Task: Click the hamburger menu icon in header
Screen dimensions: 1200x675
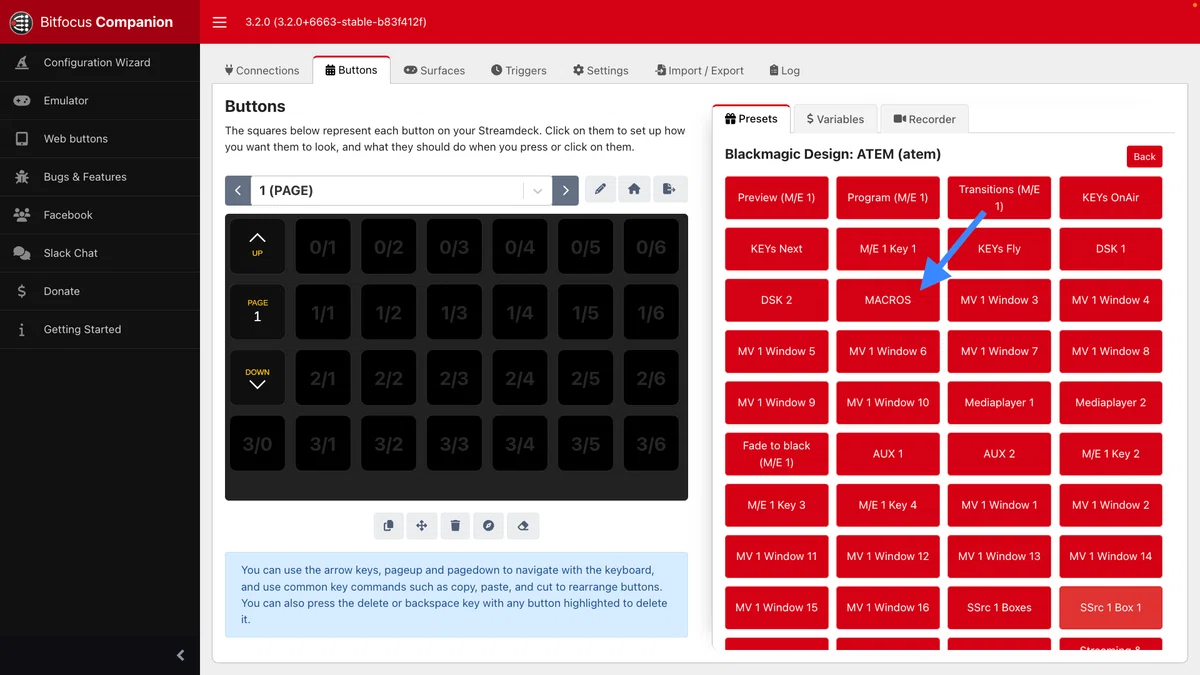Action: tap(220, 22)
